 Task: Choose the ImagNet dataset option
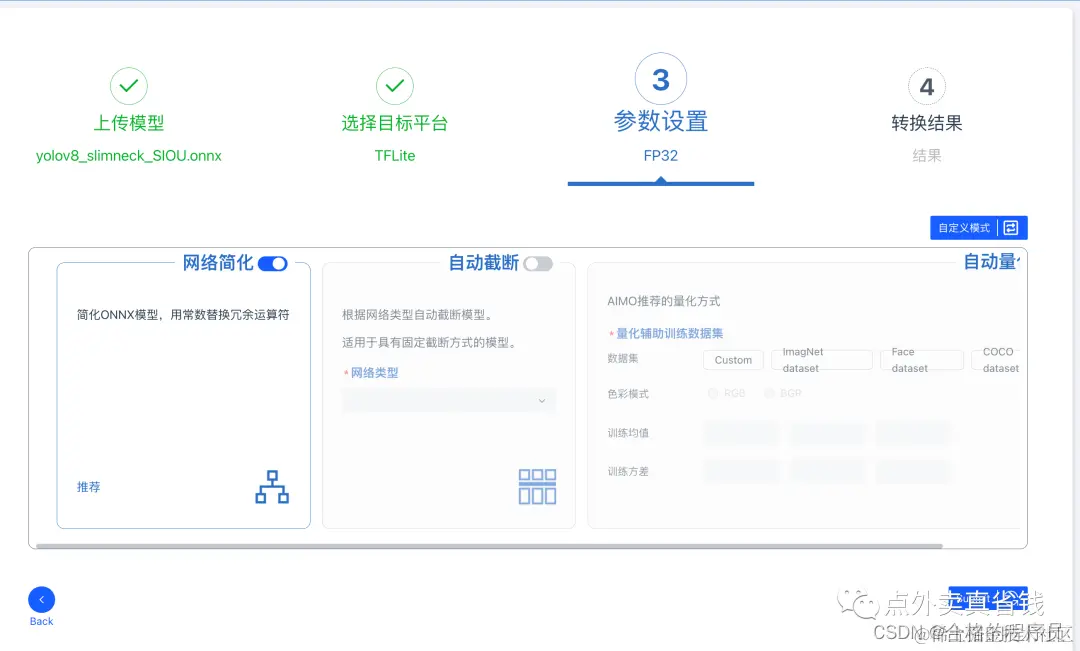click(x=822, y=360)
